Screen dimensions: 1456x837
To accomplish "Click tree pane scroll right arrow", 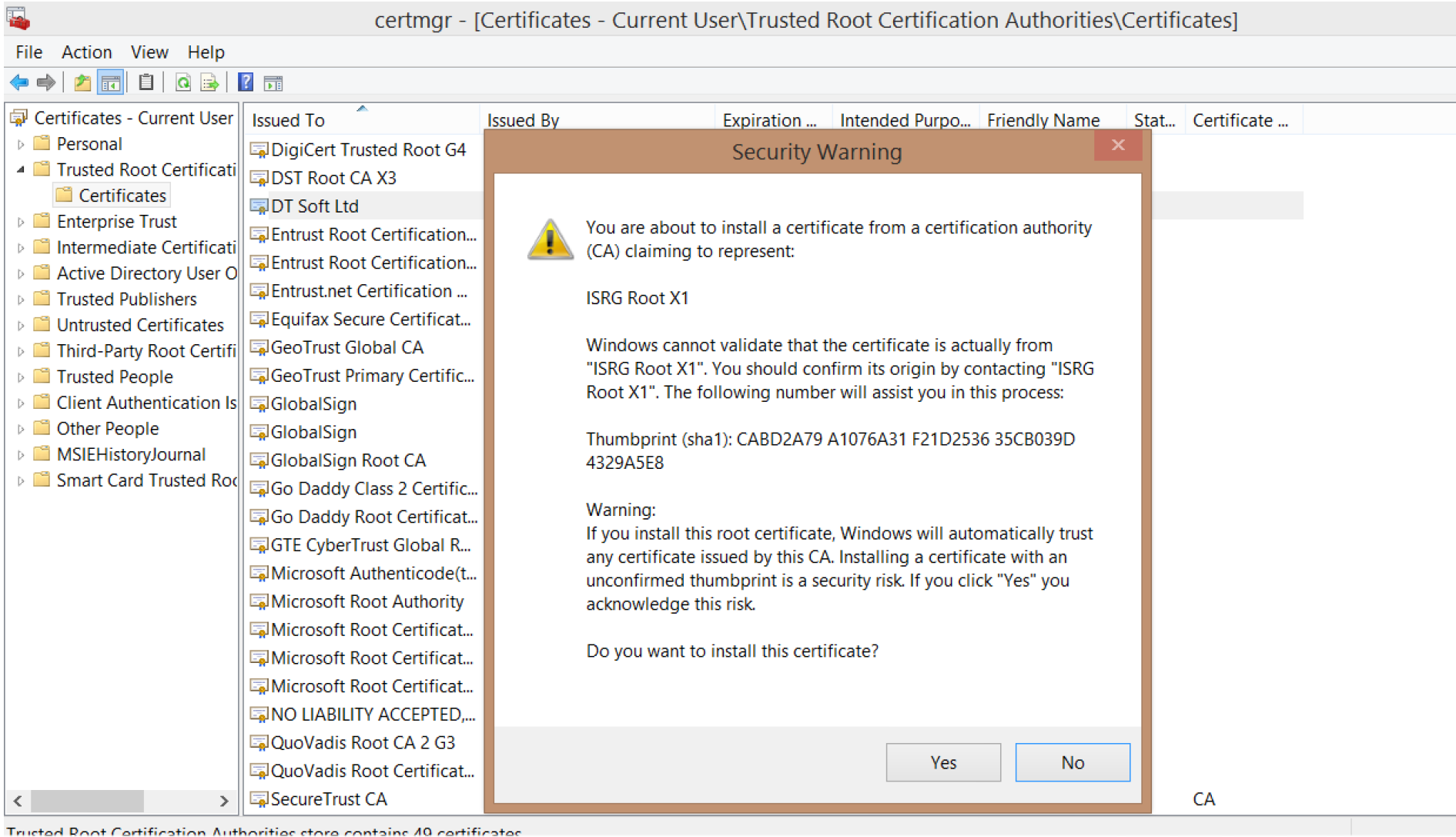I will click(x=224, y=801).
